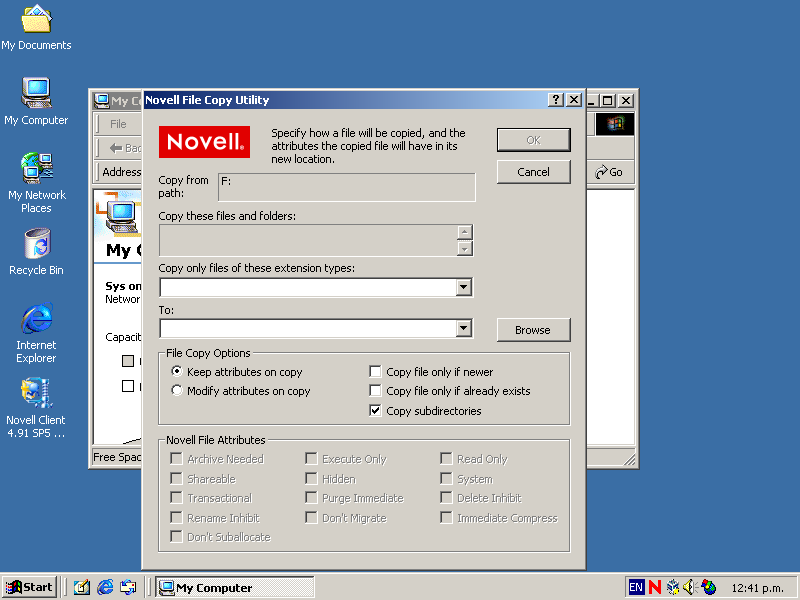Click down arrow of files list scrollbar
800x600 pixels.
464,248
